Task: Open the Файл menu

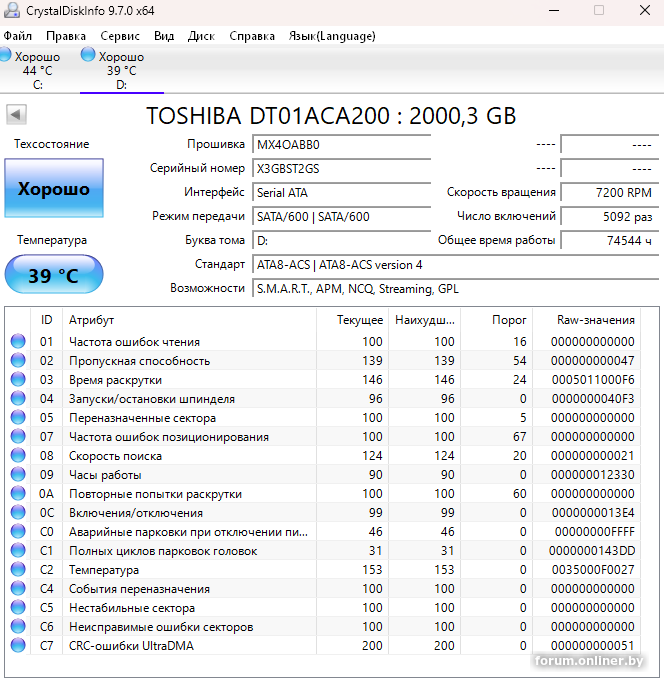Action: 17,36
